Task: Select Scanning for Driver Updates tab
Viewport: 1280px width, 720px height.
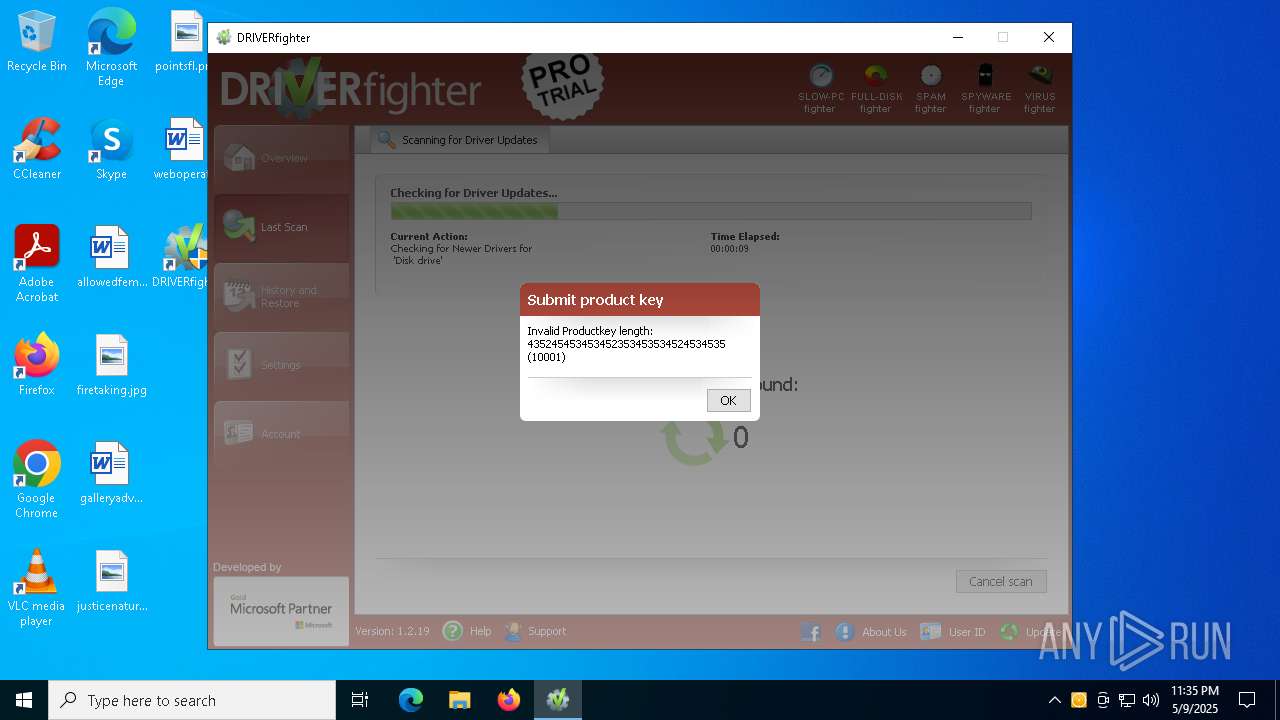Action: point(459,140)
